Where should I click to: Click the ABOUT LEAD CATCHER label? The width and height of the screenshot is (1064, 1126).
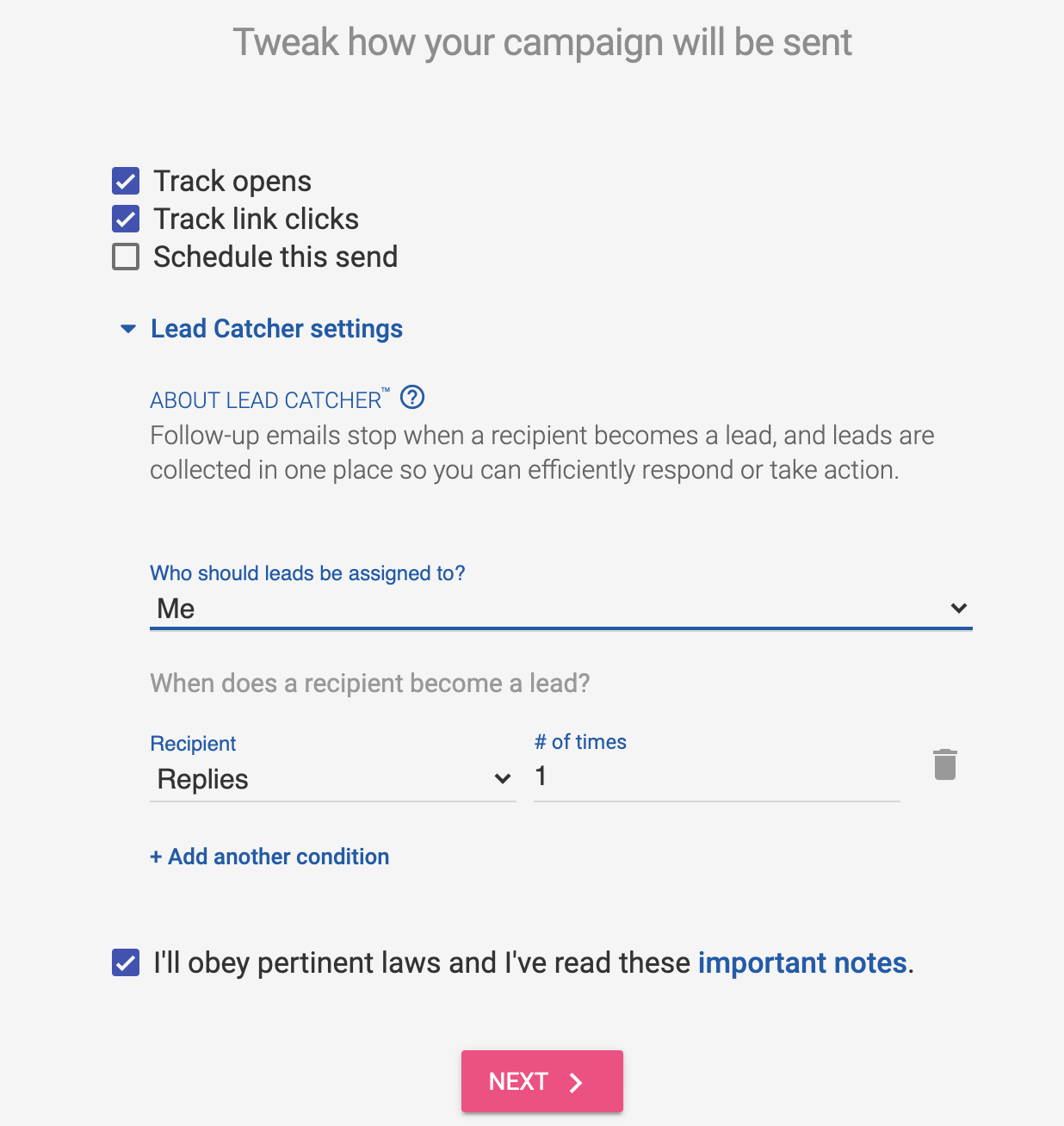(266, 400)
